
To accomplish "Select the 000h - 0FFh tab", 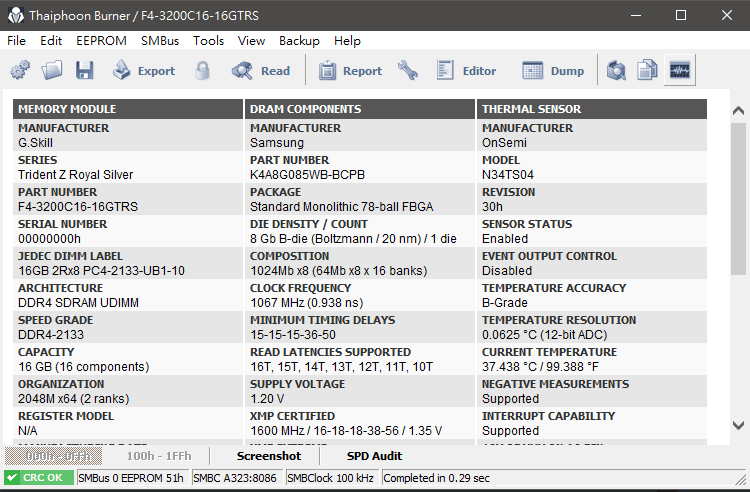I will (54, 456).
